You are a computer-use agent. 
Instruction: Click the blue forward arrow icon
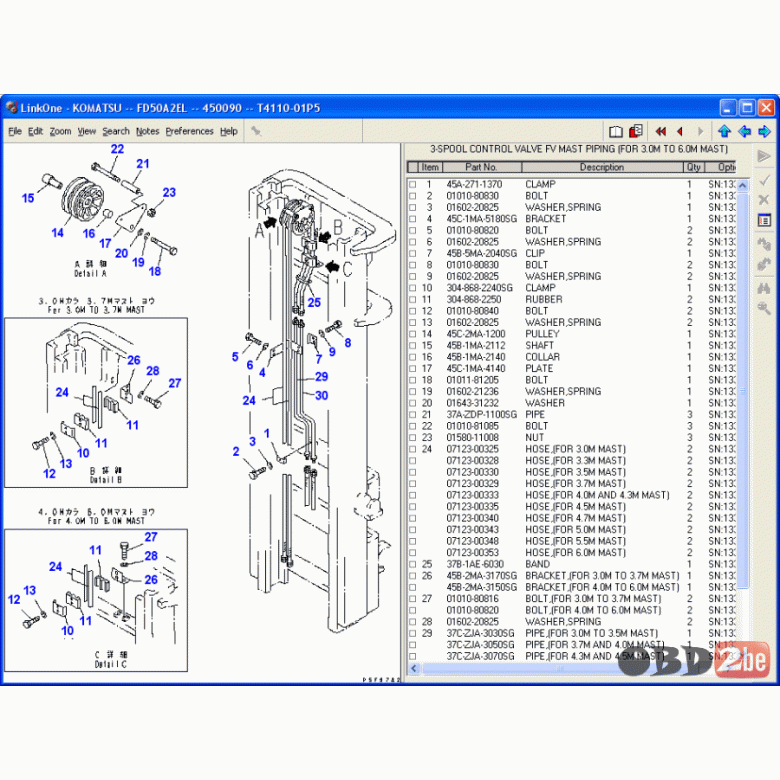764,131
